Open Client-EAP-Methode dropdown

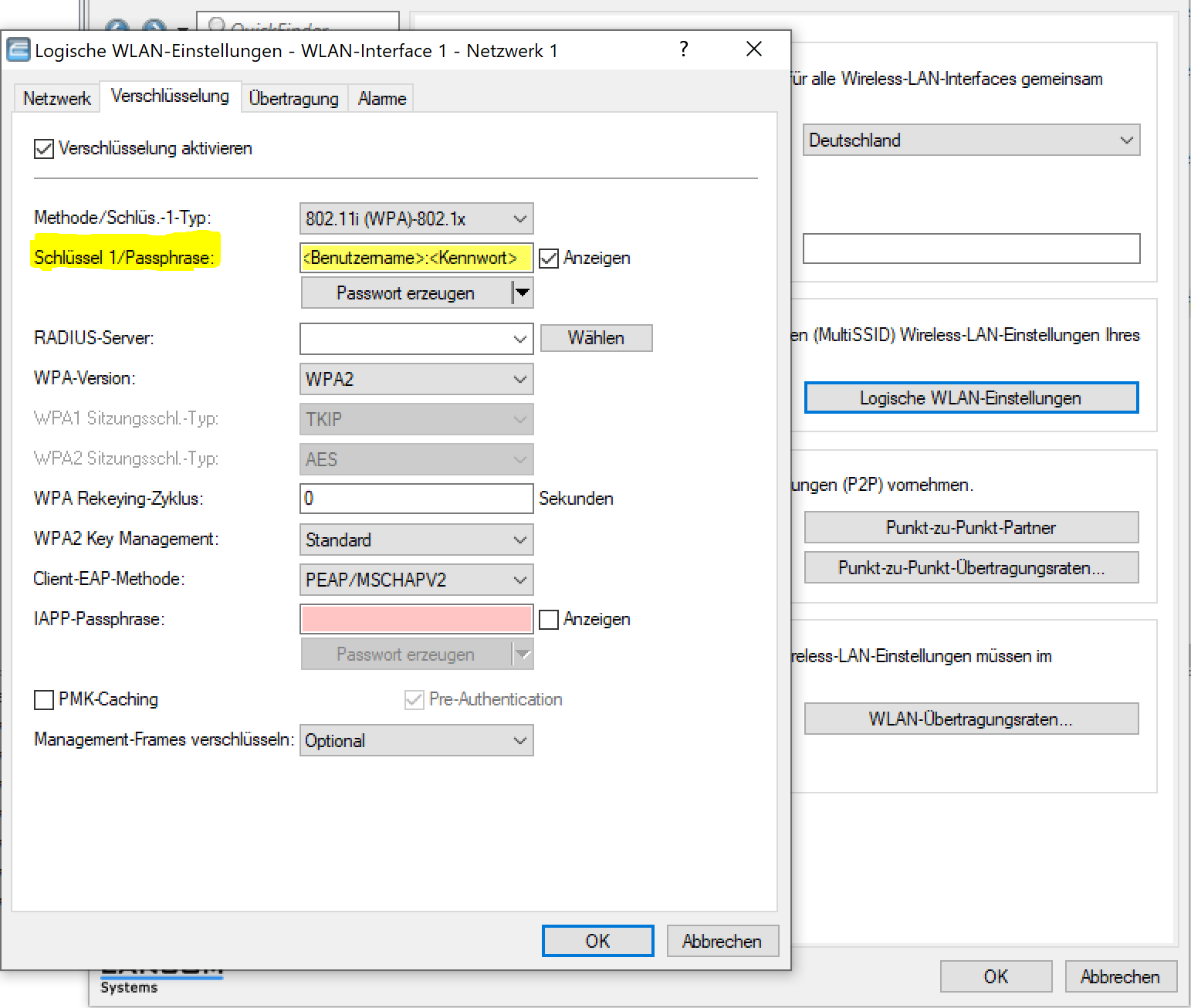(x=416, y=580)
